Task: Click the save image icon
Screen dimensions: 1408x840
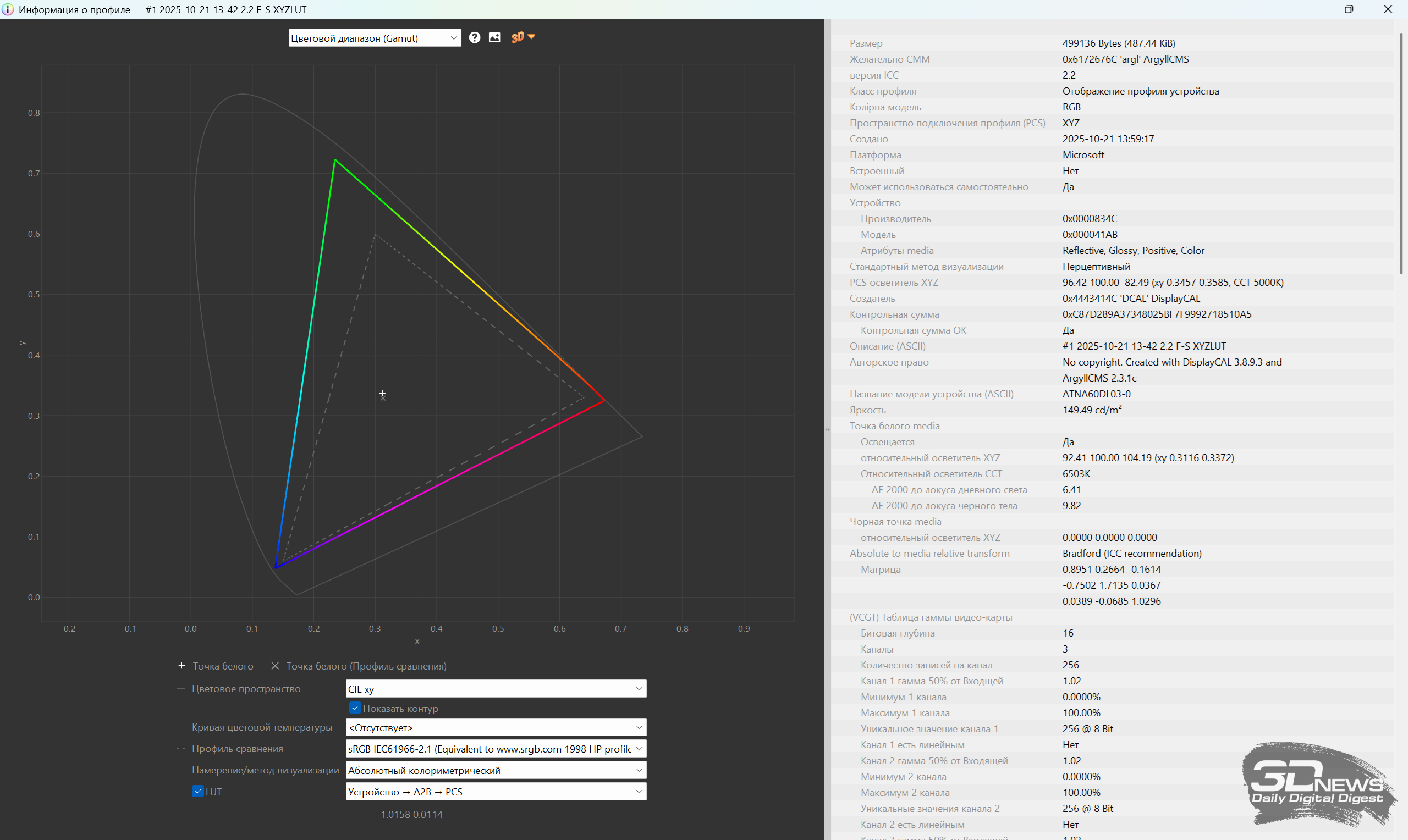Action: 494,37
